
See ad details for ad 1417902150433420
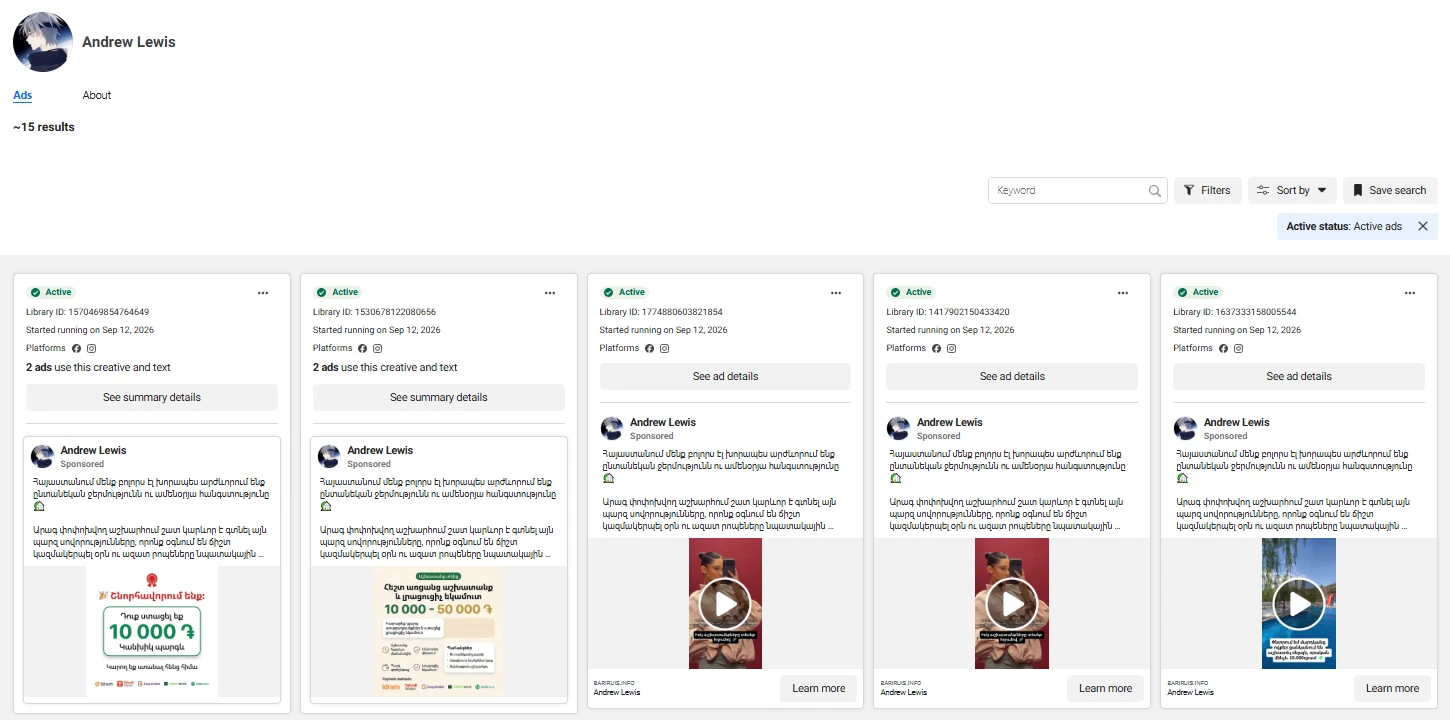(x=1012, y=376)
